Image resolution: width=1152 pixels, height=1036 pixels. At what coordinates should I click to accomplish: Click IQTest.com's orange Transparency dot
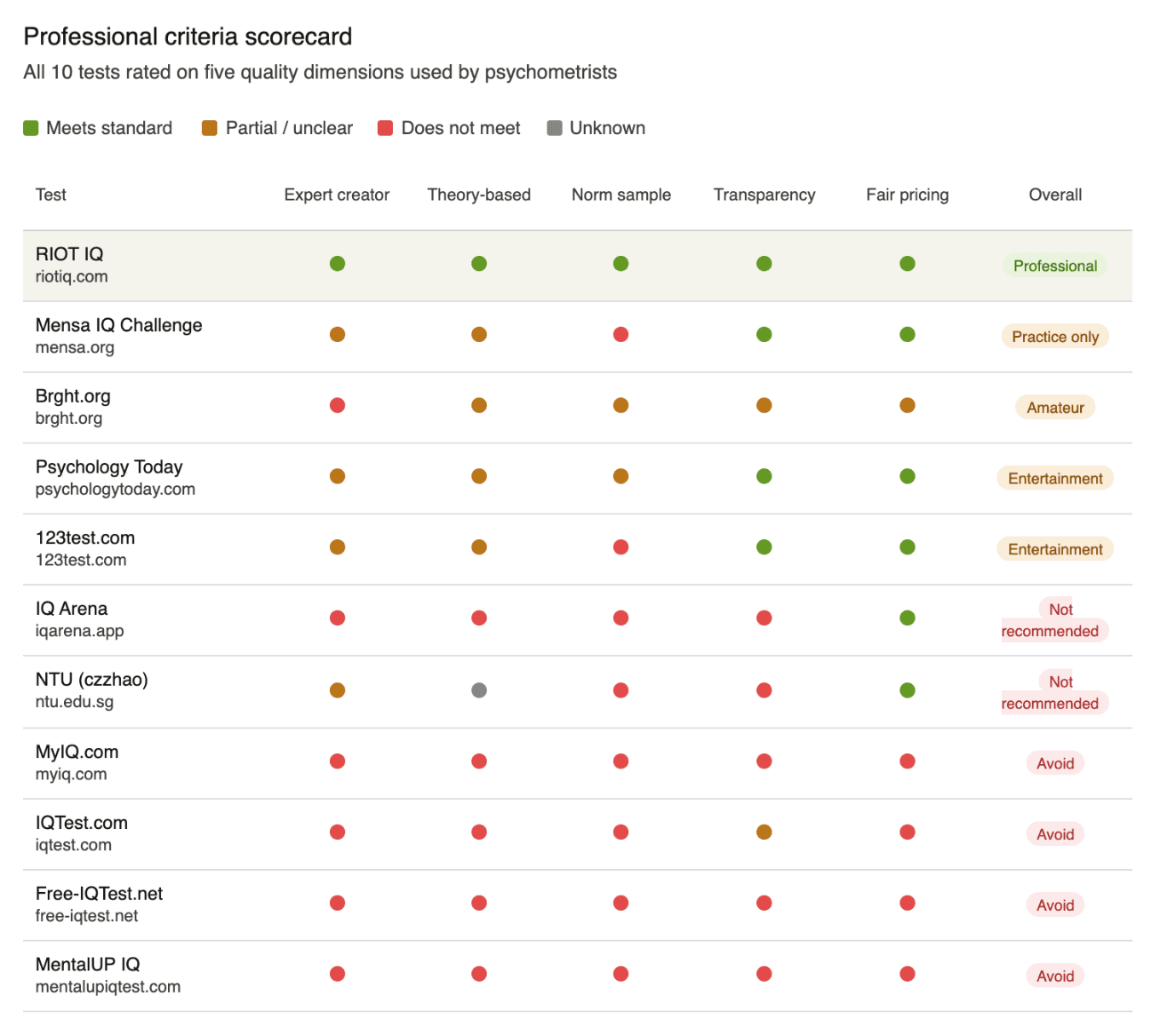click(764, 833)
